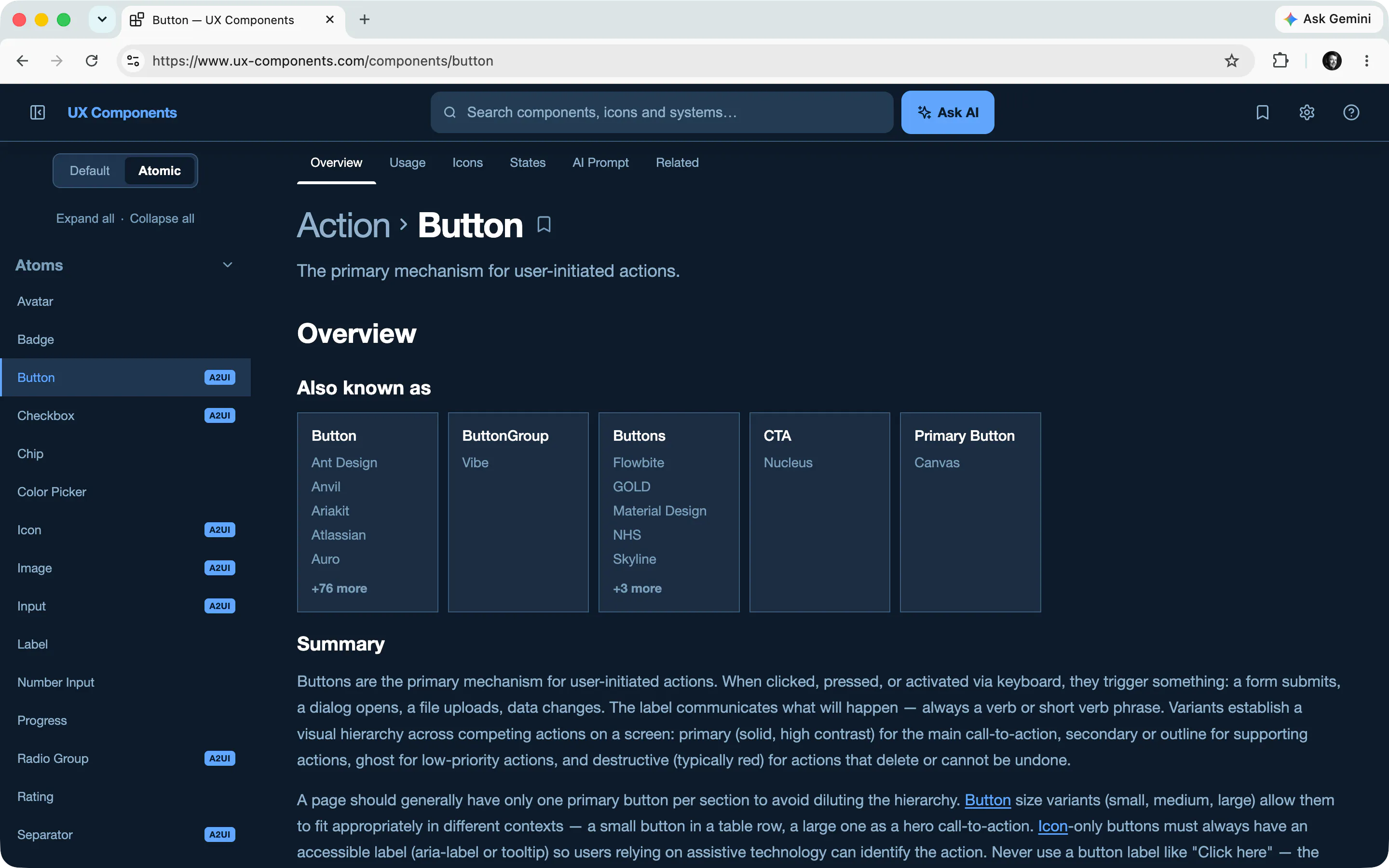
Task: Open Progress in the sidebar
Action: 125,720
